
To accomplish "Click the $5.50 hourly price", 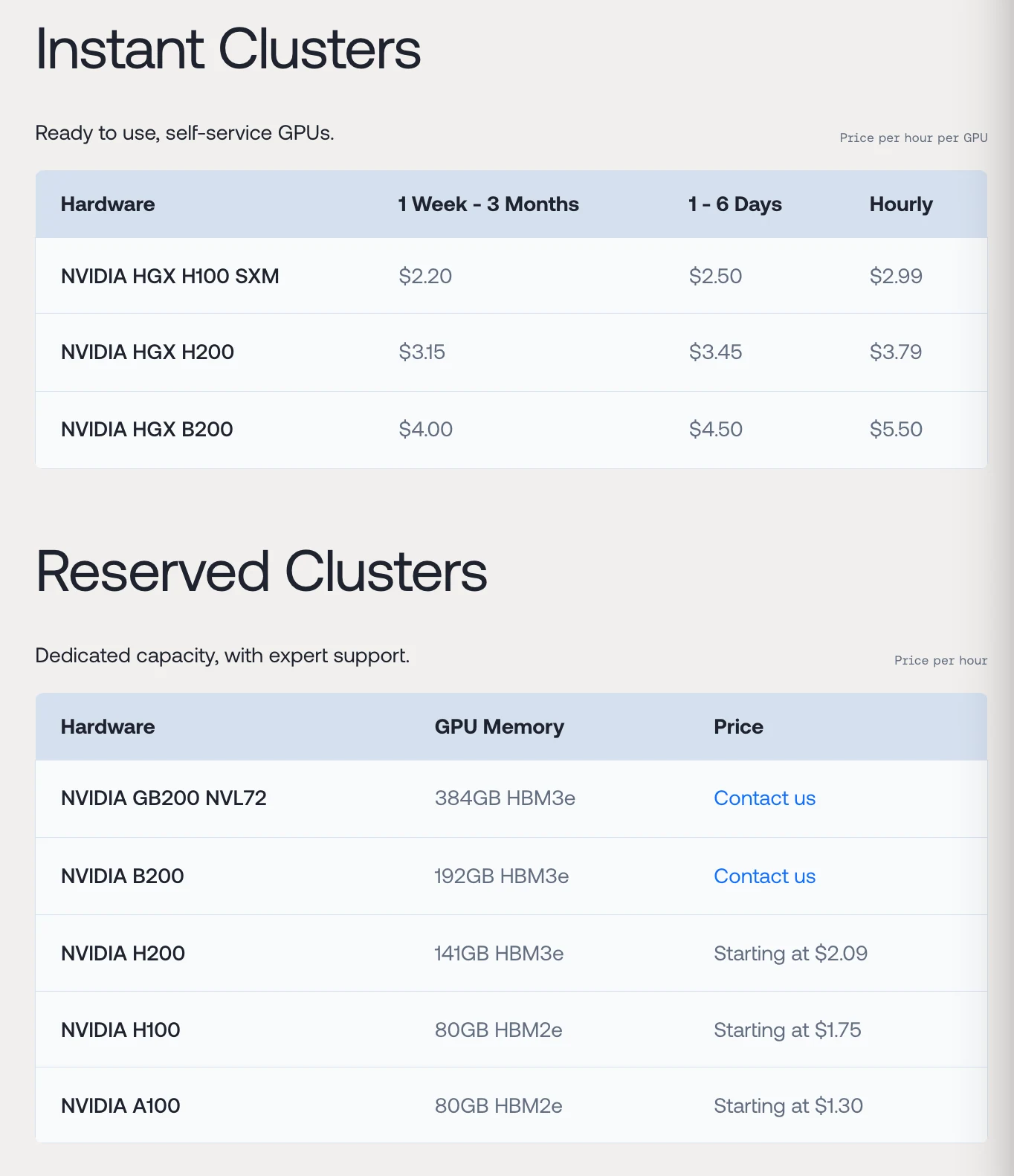I will 896,429.
